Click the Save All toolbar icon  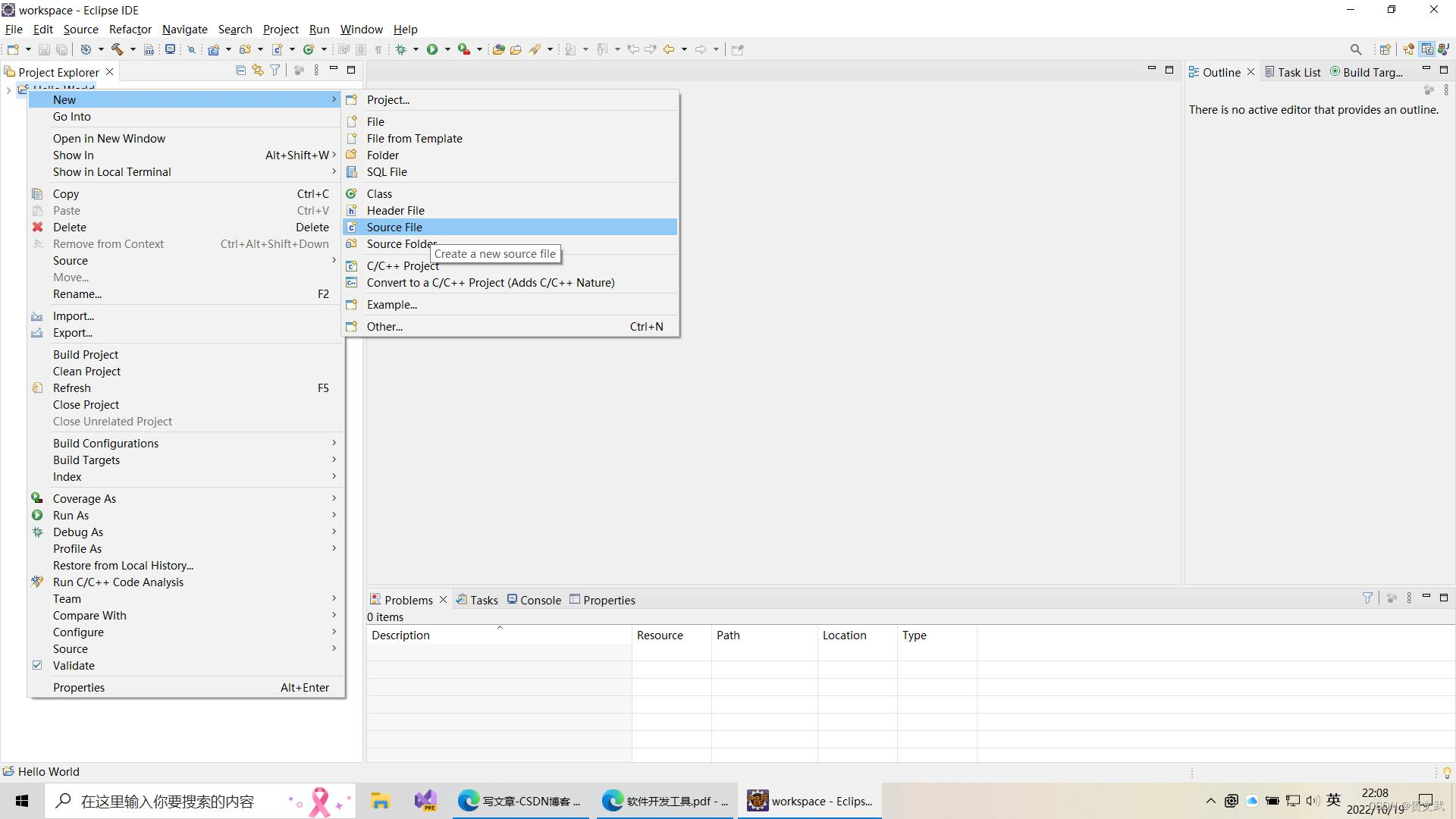pyautogui.click(x=61, y=49)
